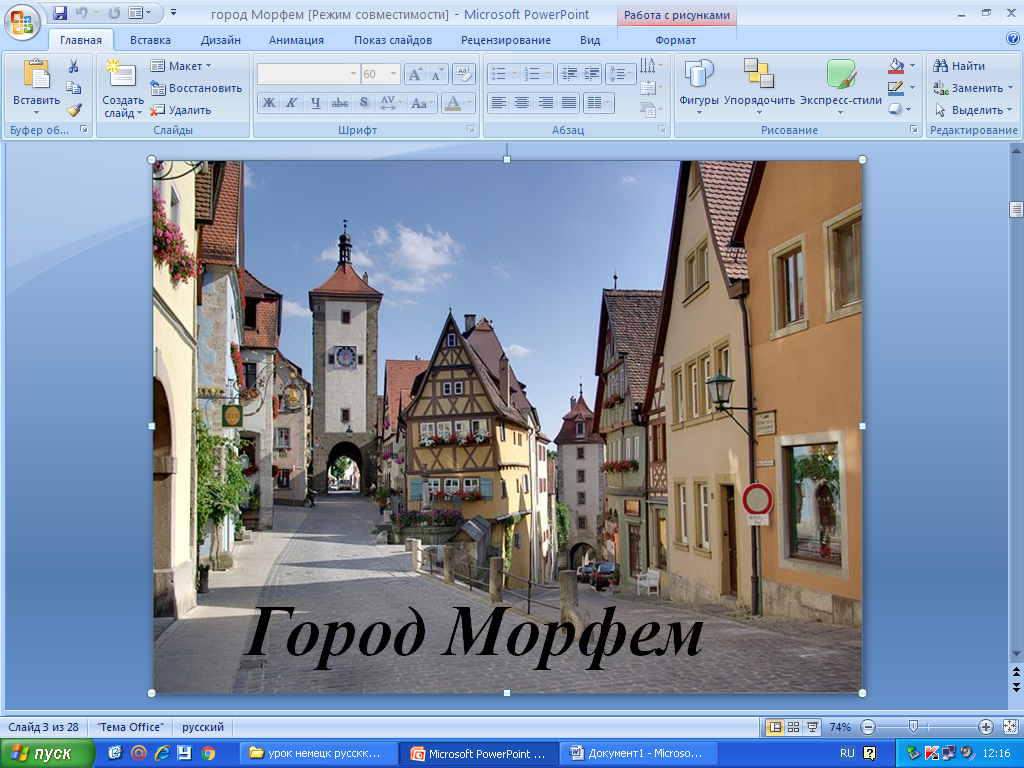Click the Cut scissors icon
Screen dimensions: 1024x768
point(73,66)
